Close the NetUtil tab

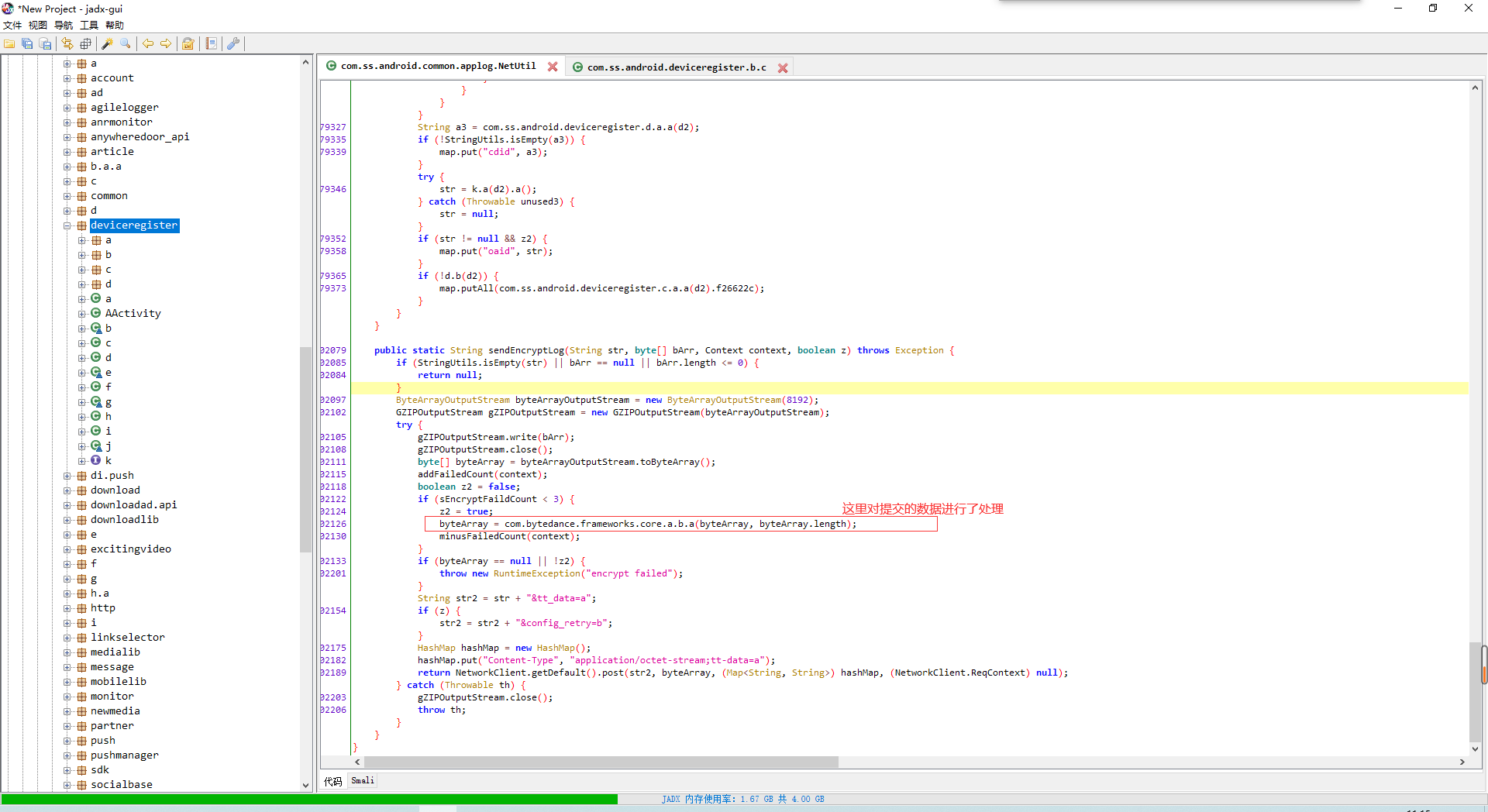click(553, 67)
